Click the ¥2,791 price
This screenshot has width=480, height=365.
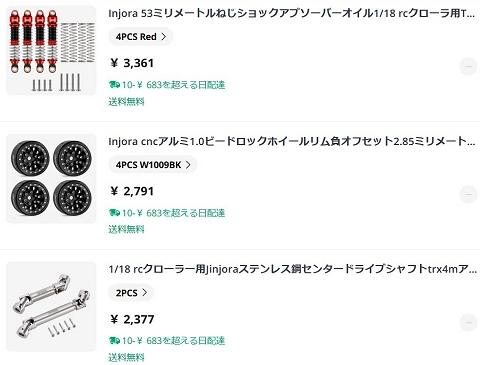coord(132,191)
